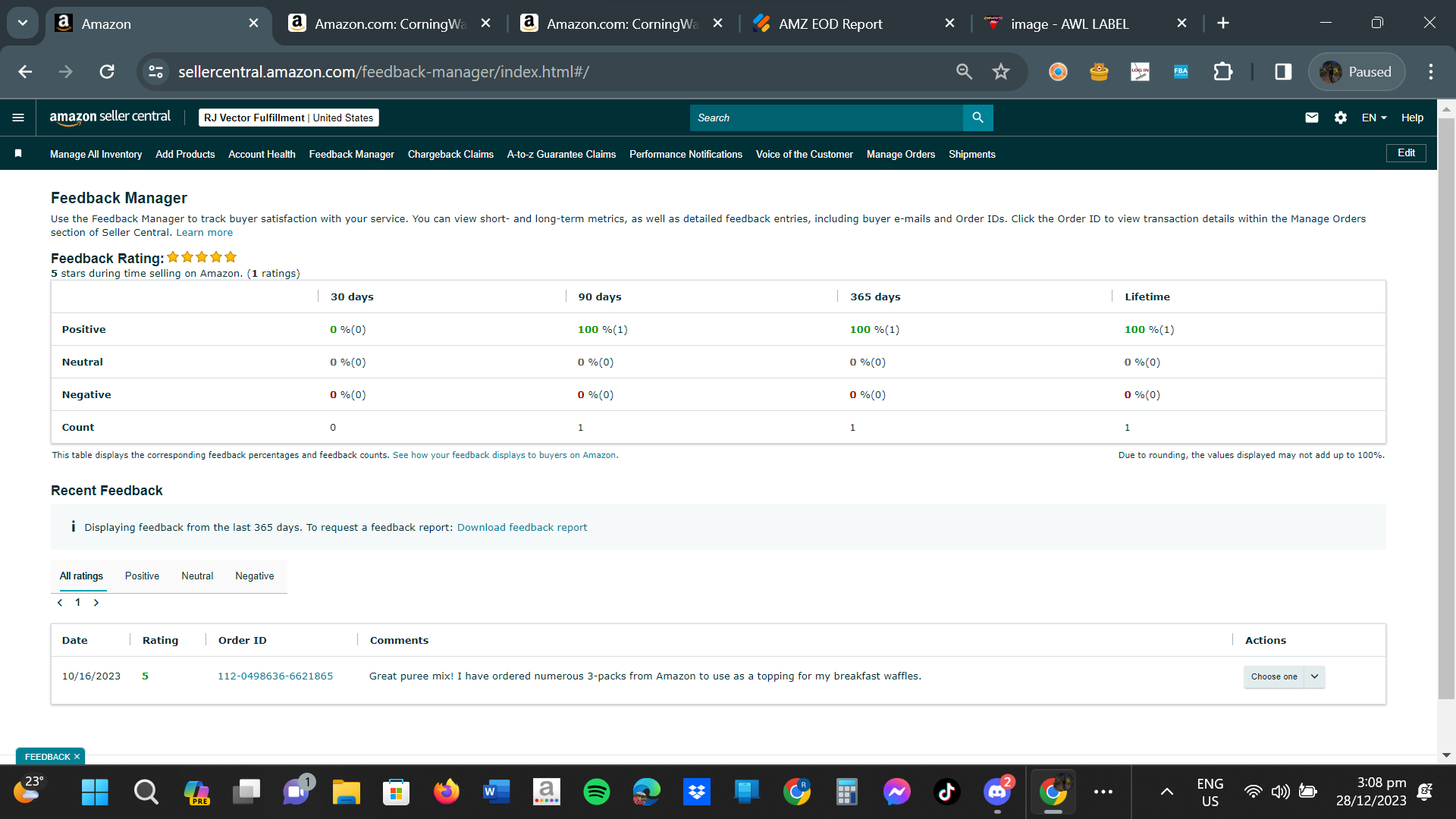Close the first Amazon browser tab
Image resolution: width=1456 pixels, height=819 pixels.
(x=253, y=24)
